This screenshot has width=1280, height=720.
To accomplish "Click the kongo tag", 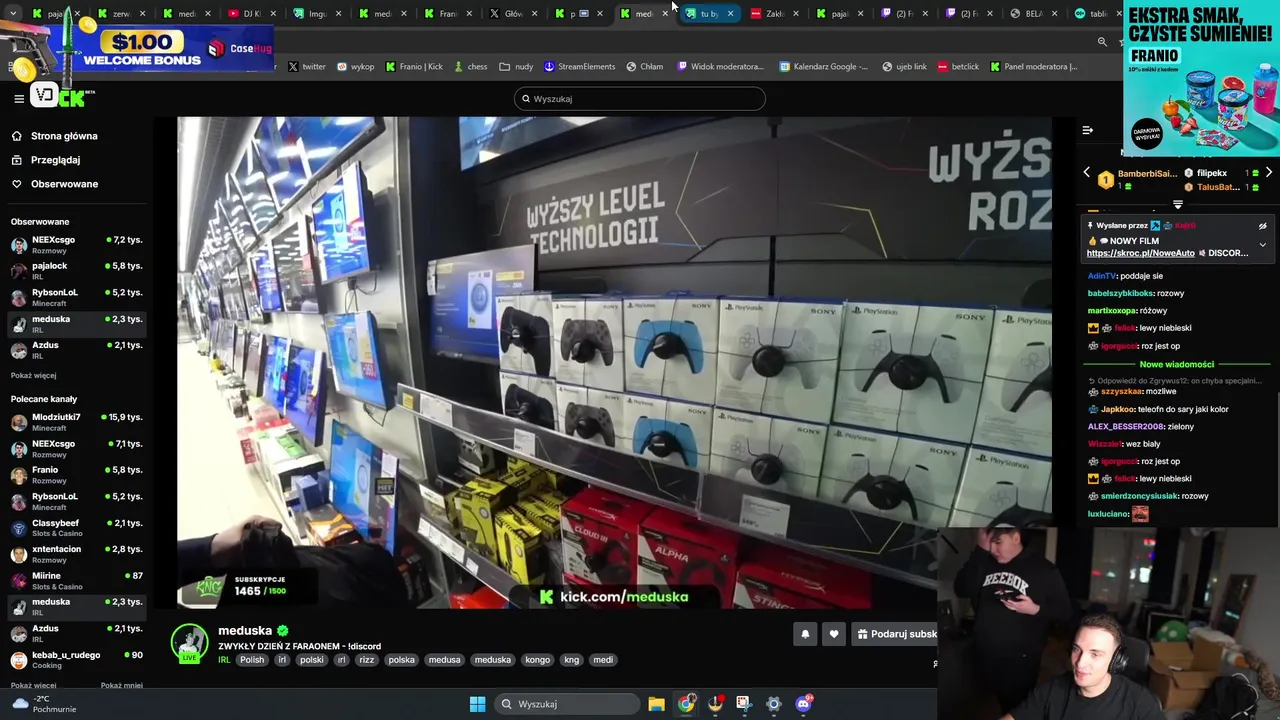I will pos(537,660).
